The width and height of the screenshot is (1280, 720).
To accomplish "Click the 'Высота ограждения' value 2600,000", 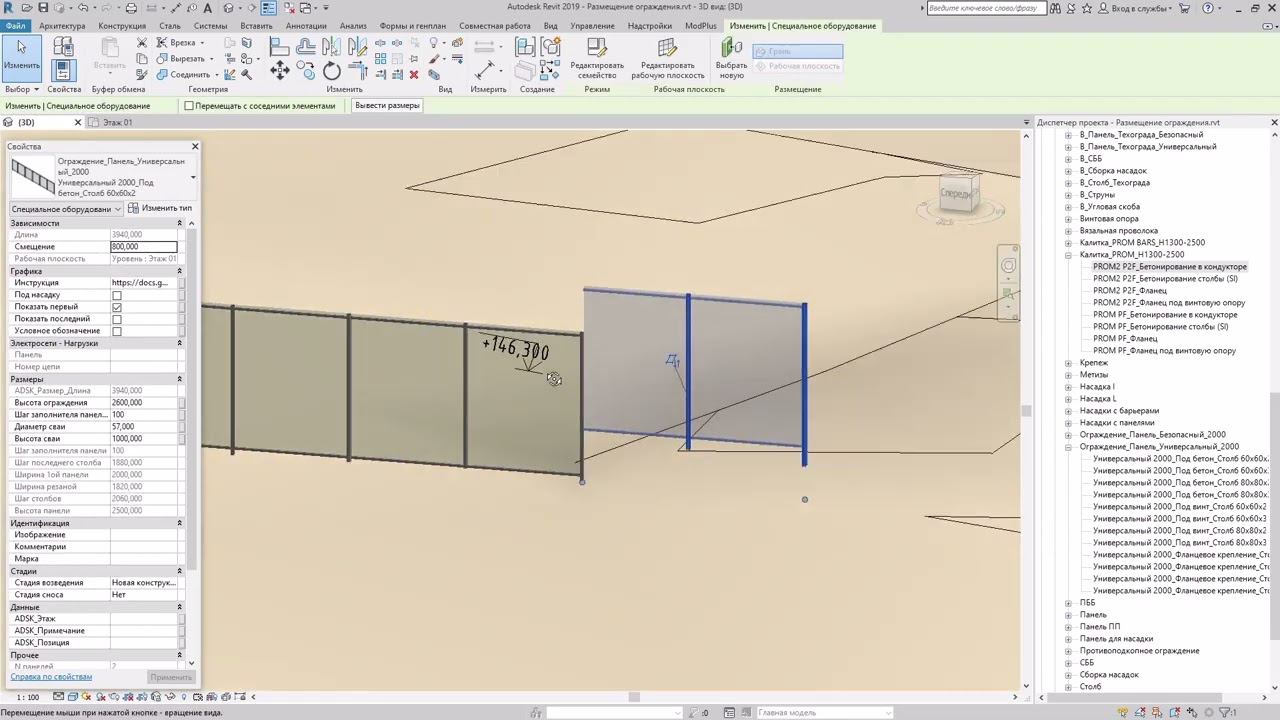I will [144, 403].
